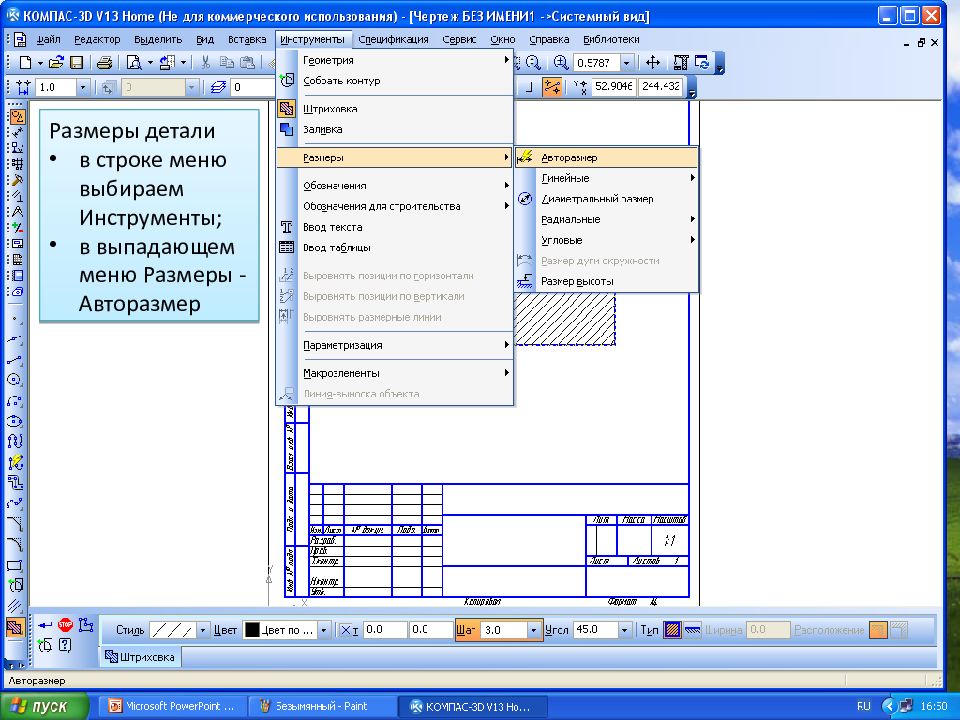
Task: Select the rectangle drawing tool
Action: point(15,566)
